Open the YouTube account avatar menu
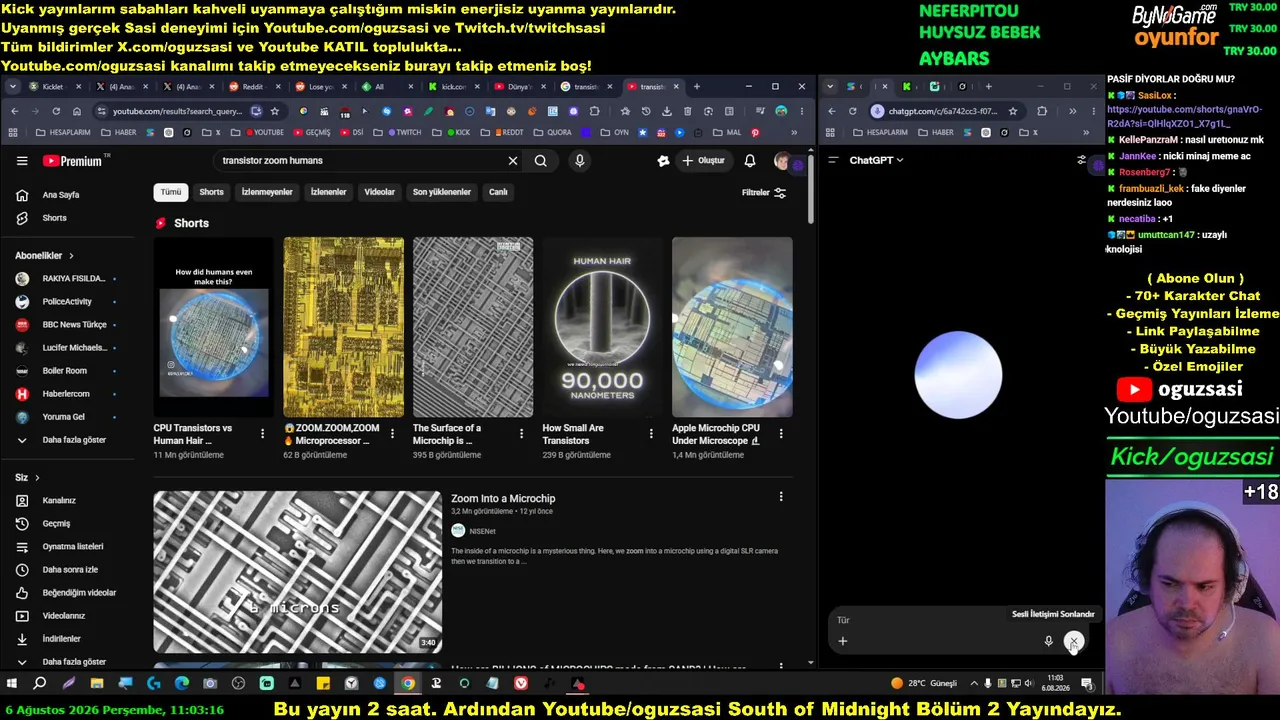This screenshot has height=720, width=1280. click(x=783, y=161)
